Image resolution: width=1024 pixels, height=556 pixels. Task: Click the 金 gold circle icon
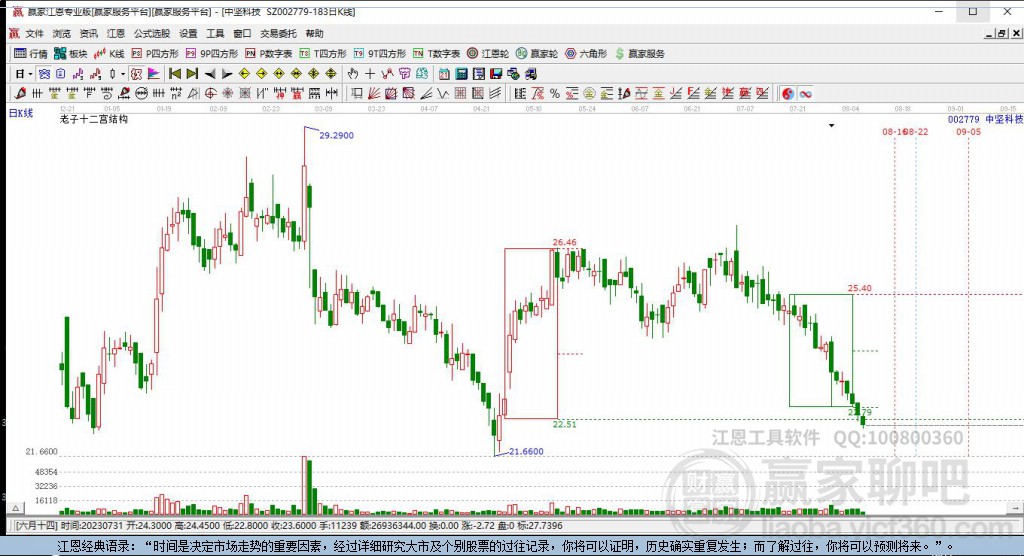tap(589, 93)
